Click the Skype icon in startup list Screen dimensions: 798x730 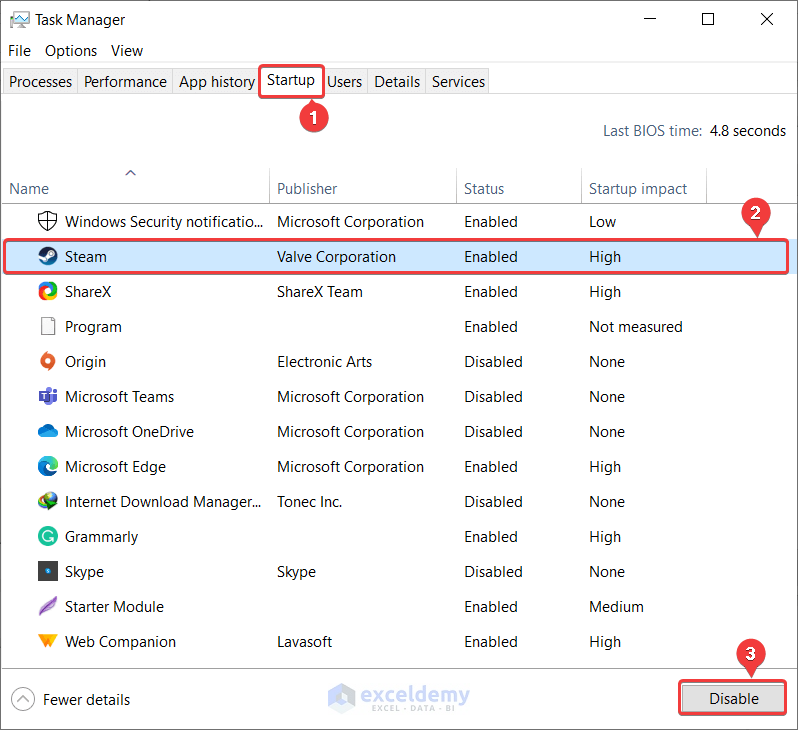point(47,572)
